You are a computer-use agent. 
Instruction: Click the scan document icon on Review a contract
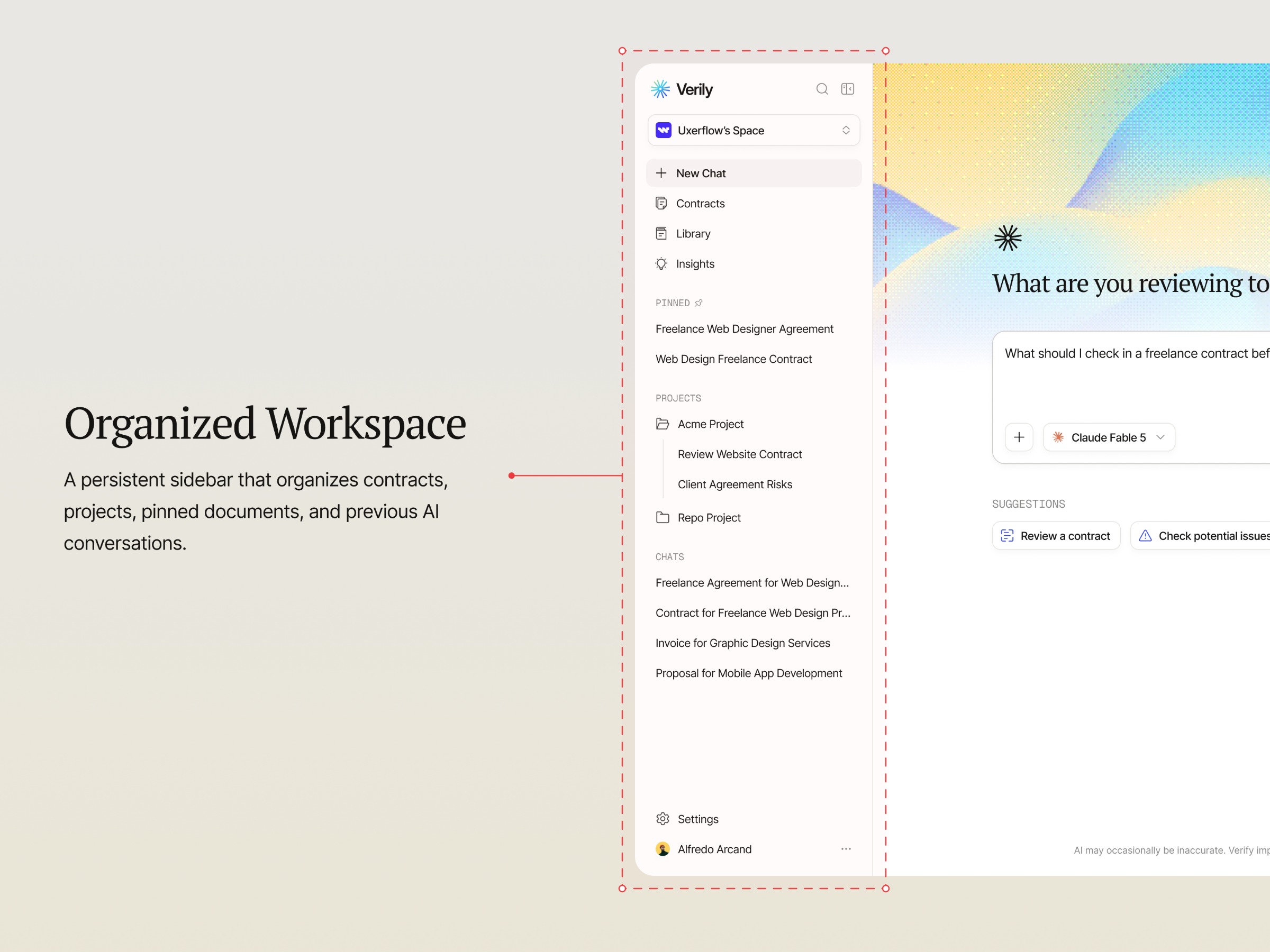[x=1007, y=535]
